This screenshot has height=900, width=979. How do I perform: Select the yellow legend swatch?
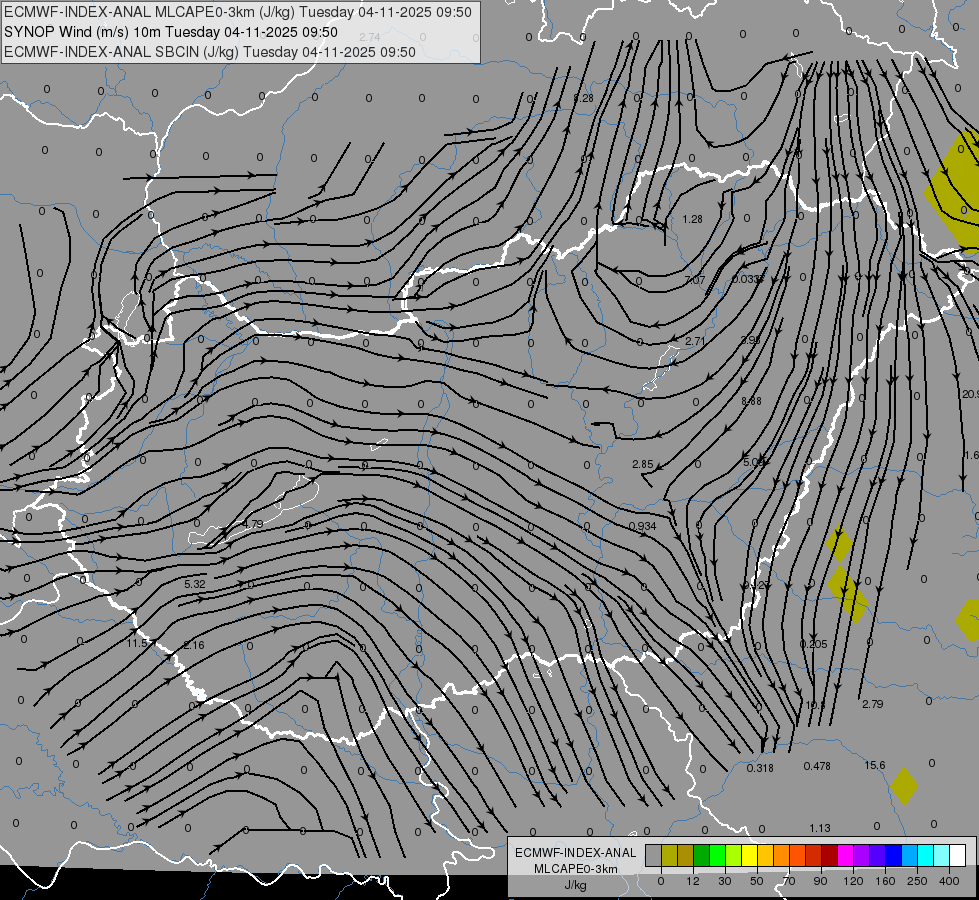(x=749, y=856)
